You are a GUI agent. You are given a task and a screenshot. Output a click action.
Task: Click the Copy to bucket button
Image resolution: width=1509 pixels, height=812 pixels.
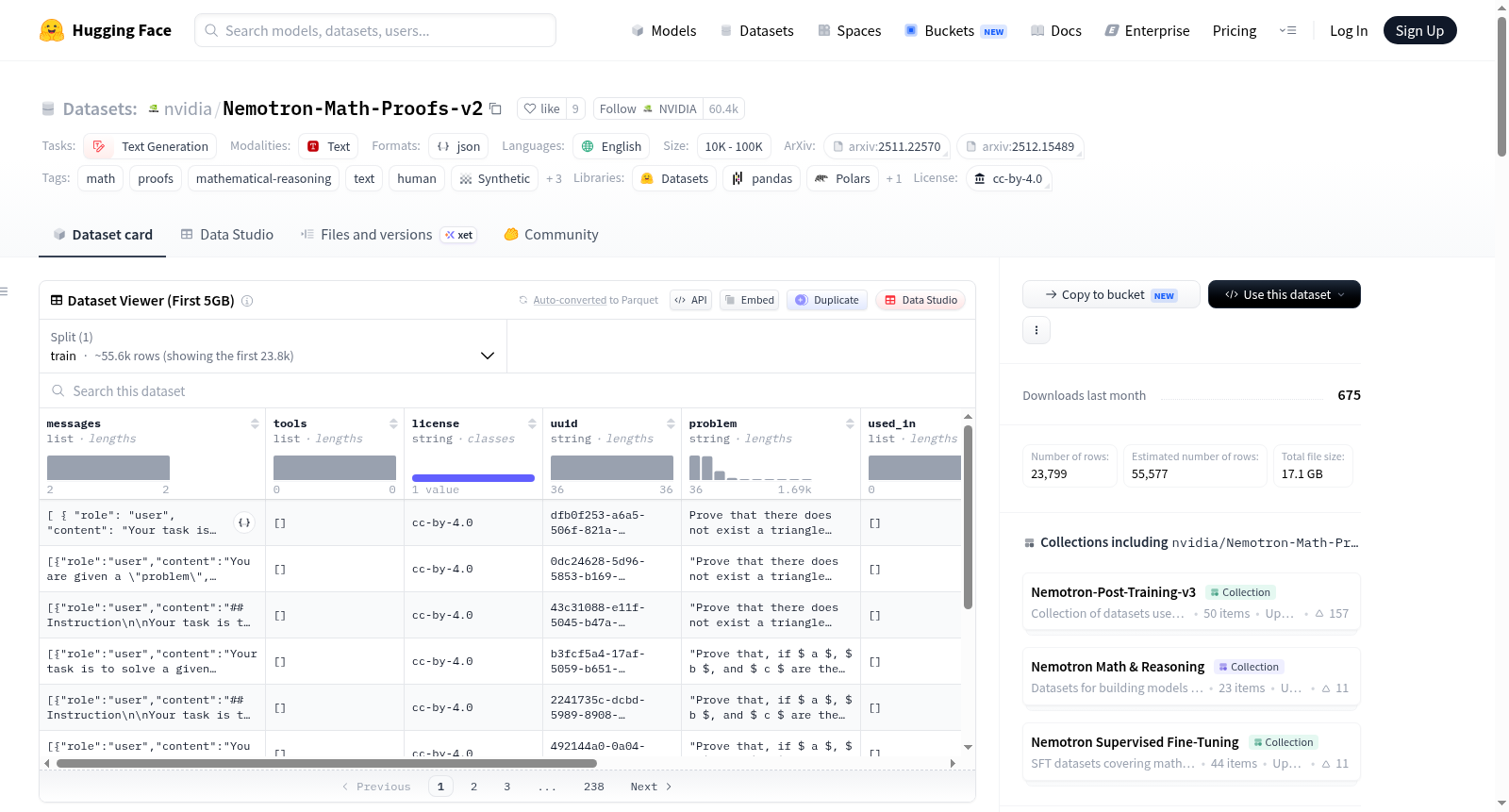point(1111,294)
